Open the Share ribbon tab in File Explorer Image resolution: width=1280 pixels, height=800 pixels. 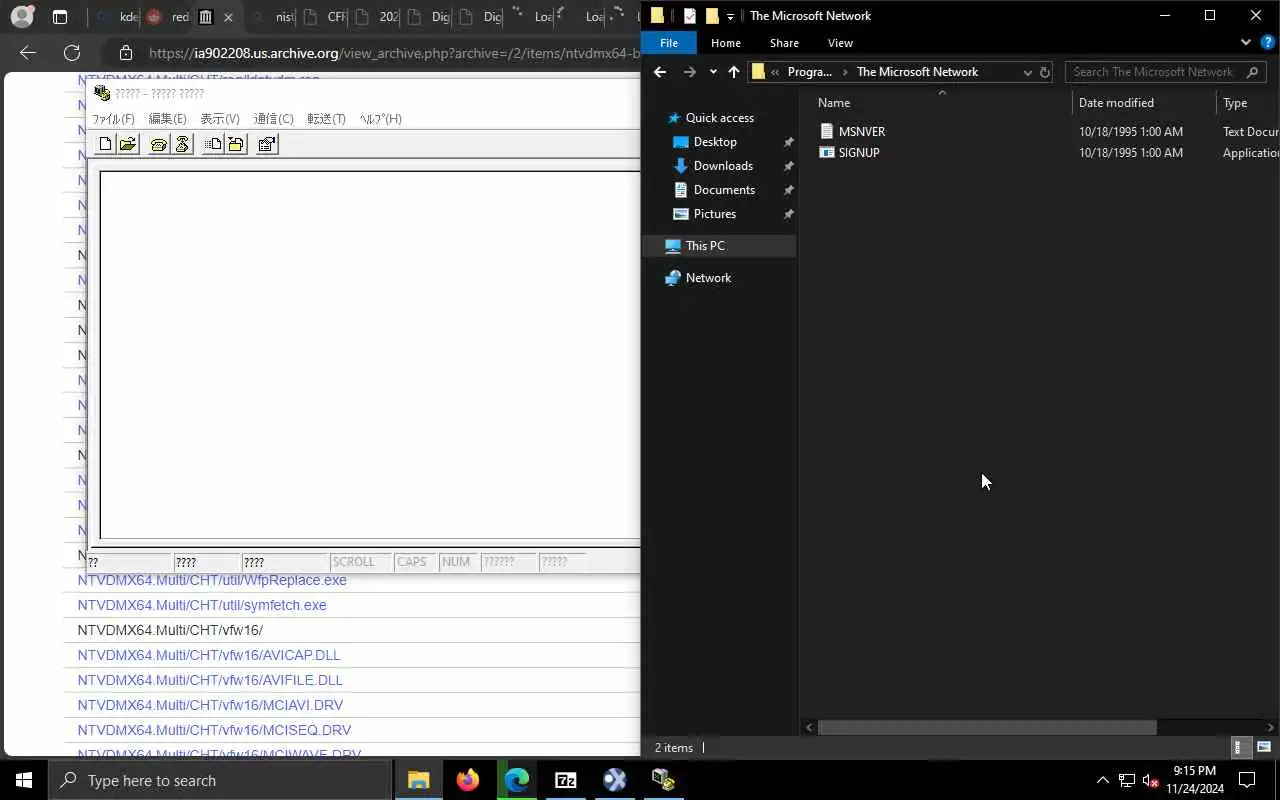784,43
